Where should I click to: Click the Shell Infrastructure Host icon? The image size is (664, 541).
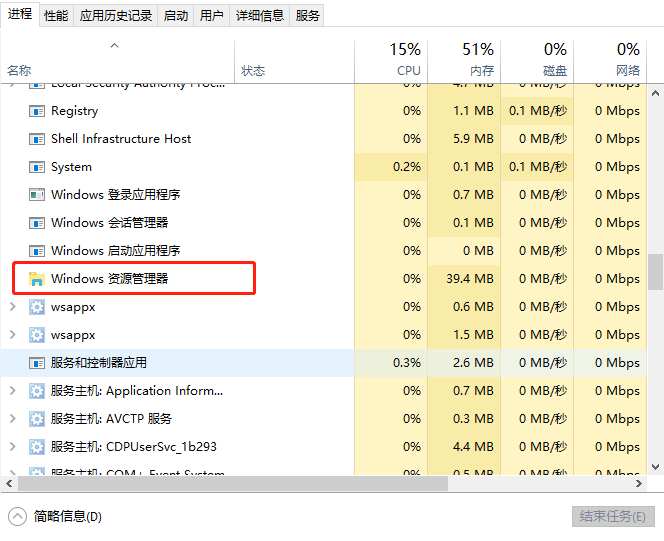(37, 139)
